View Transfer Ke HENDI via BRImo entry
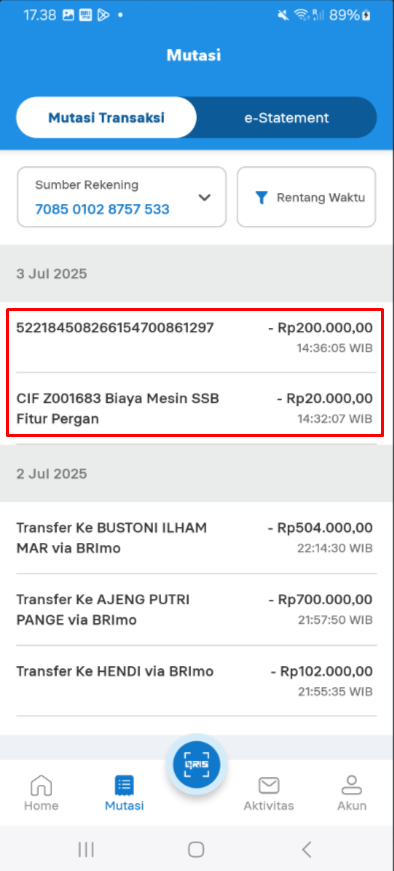This screenshot has width=394, height=871. pyautogui.click(x=194, y=681)
